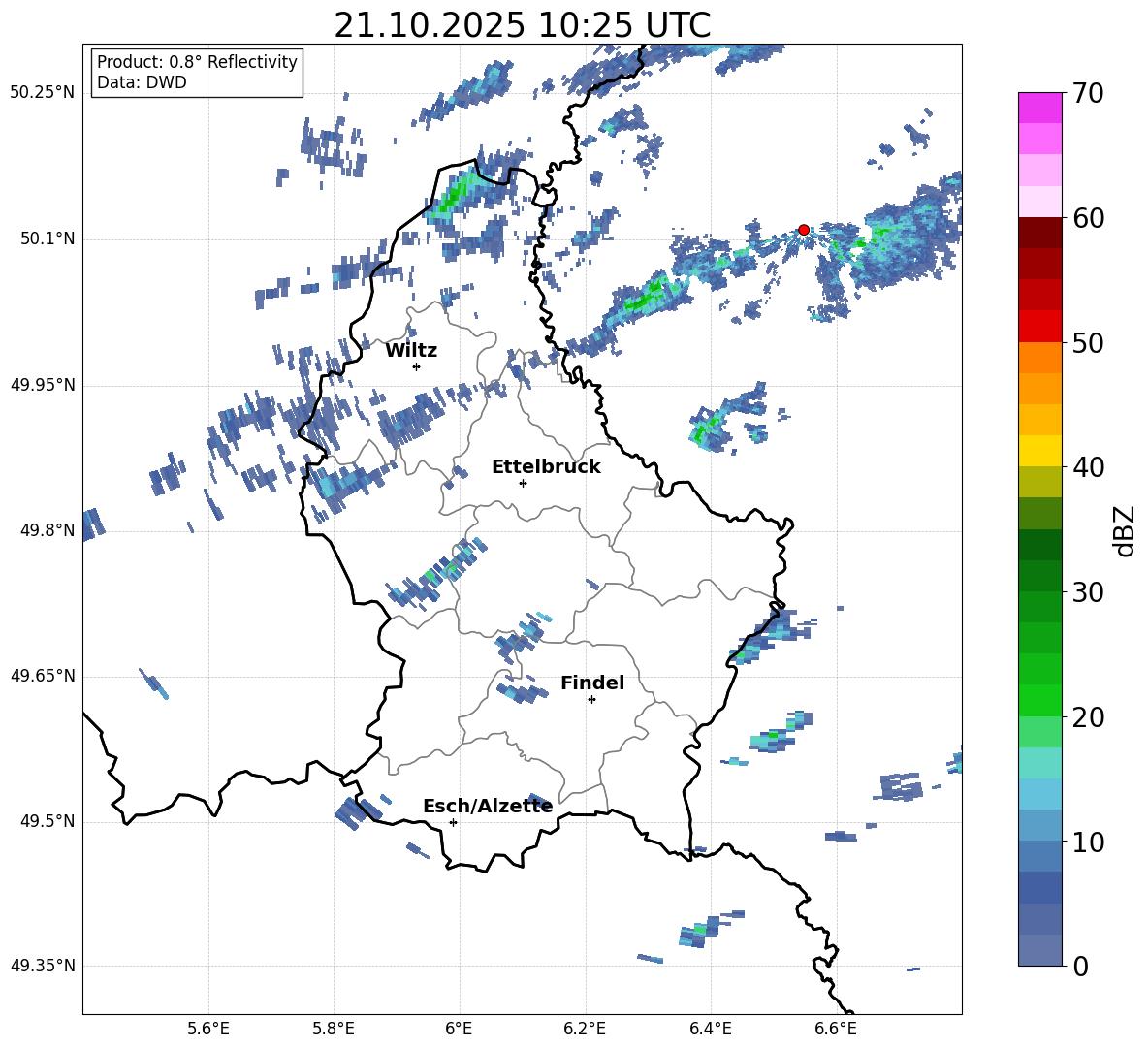Select the magenta 70 dBZ colorbar segment

(x=1039, y=108)
